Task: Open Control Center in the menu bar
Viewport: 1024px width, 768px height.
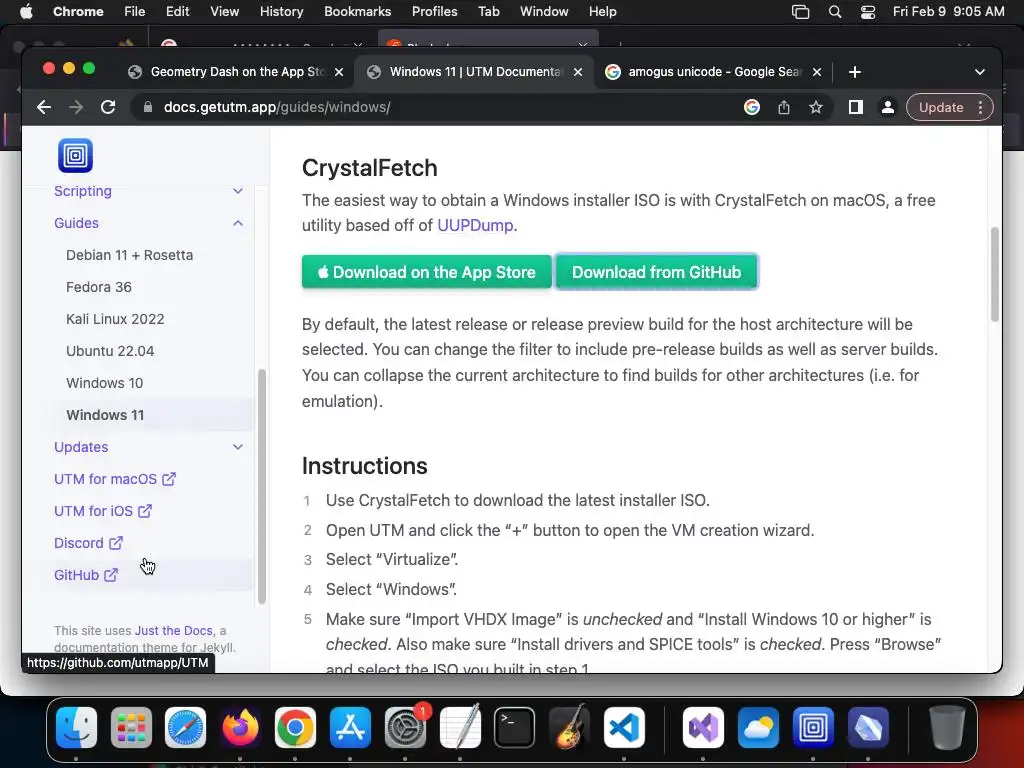Action: pyautogui.click(x=868, y=12)
